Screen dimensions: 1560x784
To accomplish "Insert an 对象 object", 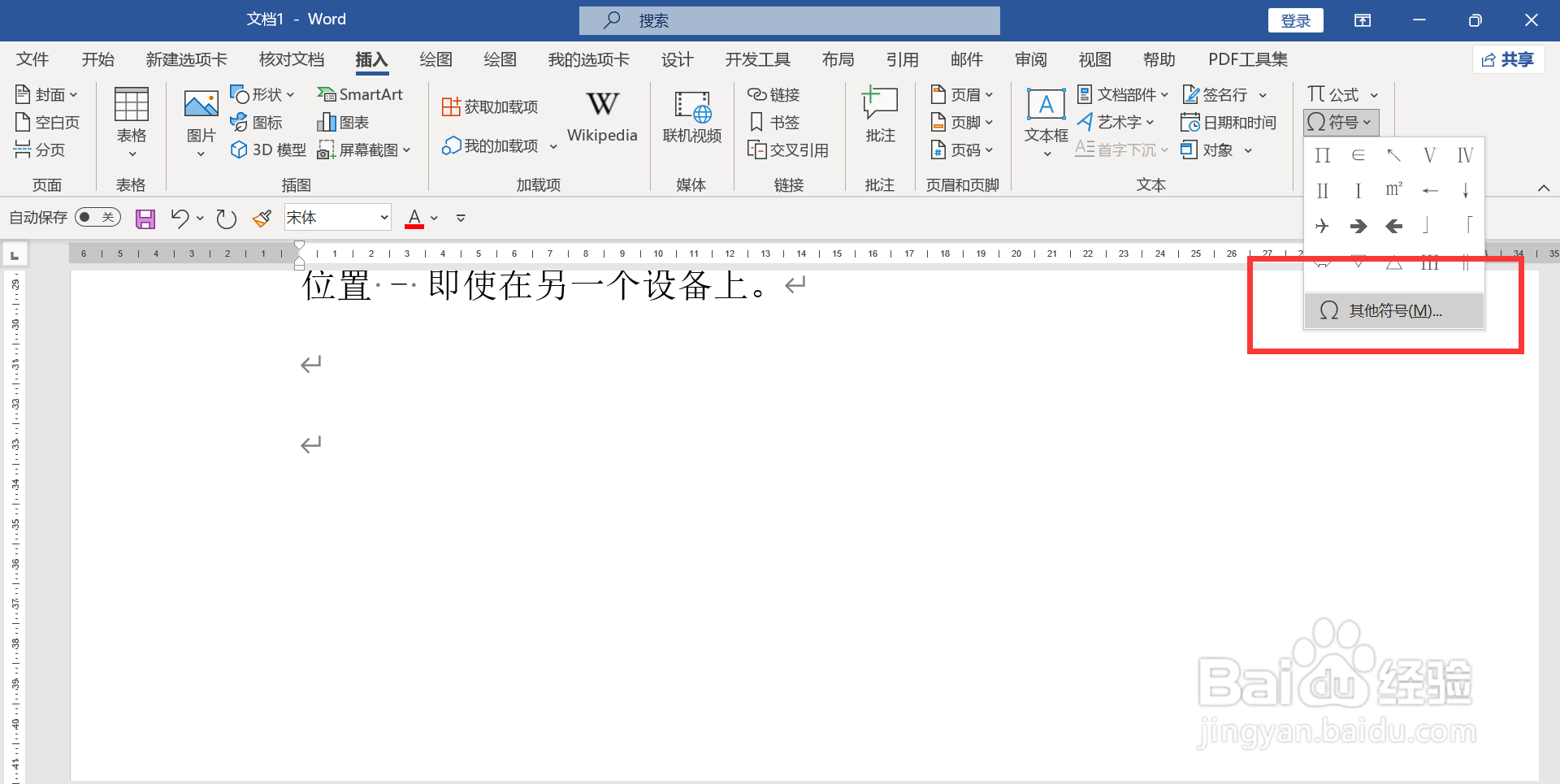I will click(1216, 150).
